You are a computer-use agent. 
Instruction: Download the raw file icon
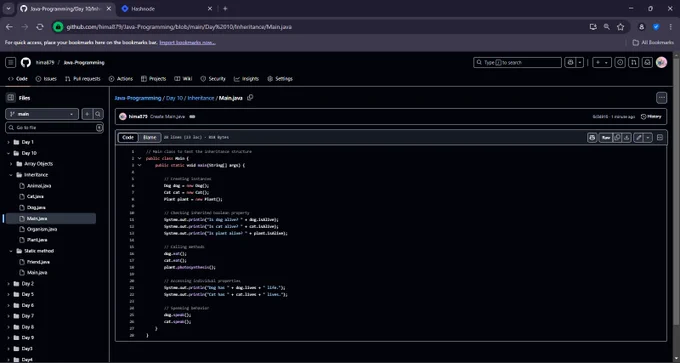(x=626, y=137)
